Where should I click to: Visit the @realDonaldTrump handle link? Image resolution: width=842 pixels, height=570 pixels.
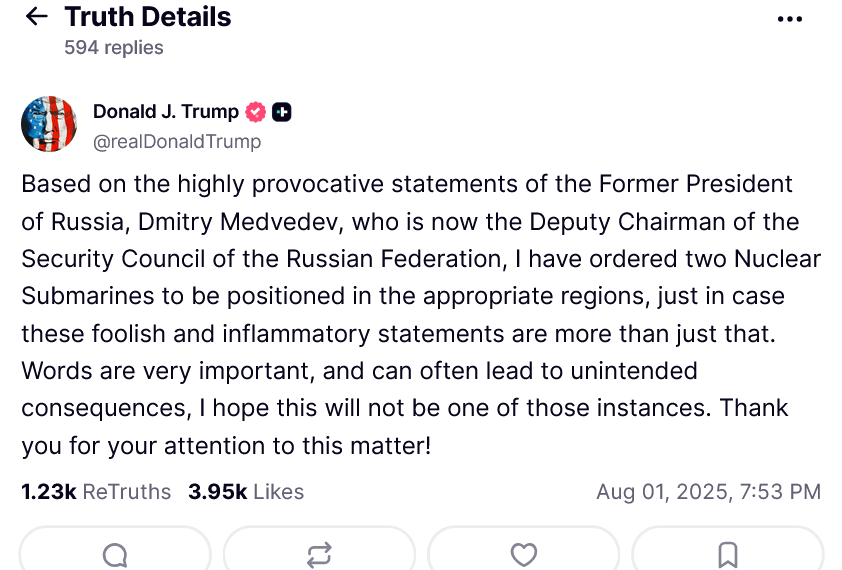[177, 141]
